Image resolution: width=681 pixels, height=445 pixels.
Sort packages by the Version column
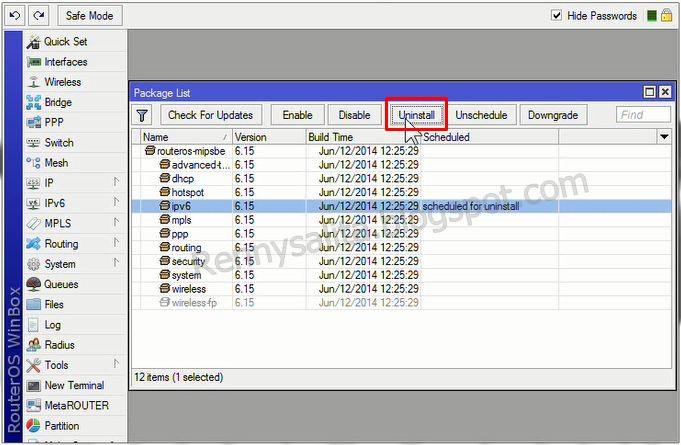point(269,137)
